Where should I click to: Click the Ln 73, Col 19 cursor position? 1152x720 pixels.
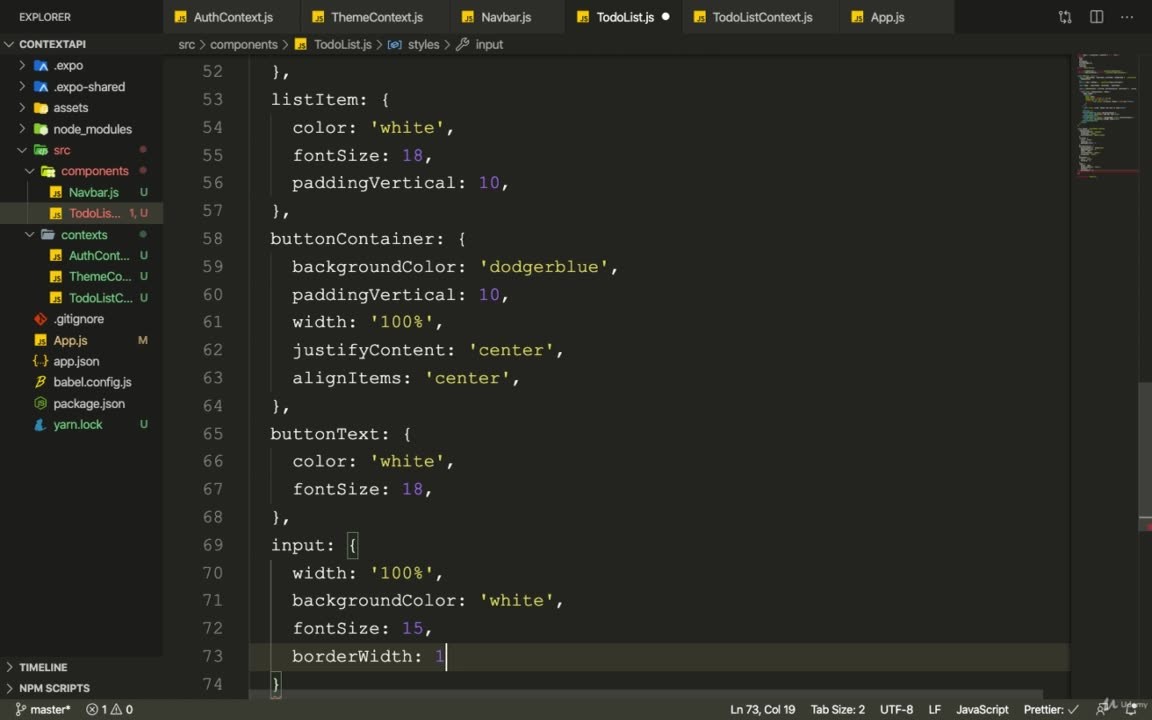point(762,710)
